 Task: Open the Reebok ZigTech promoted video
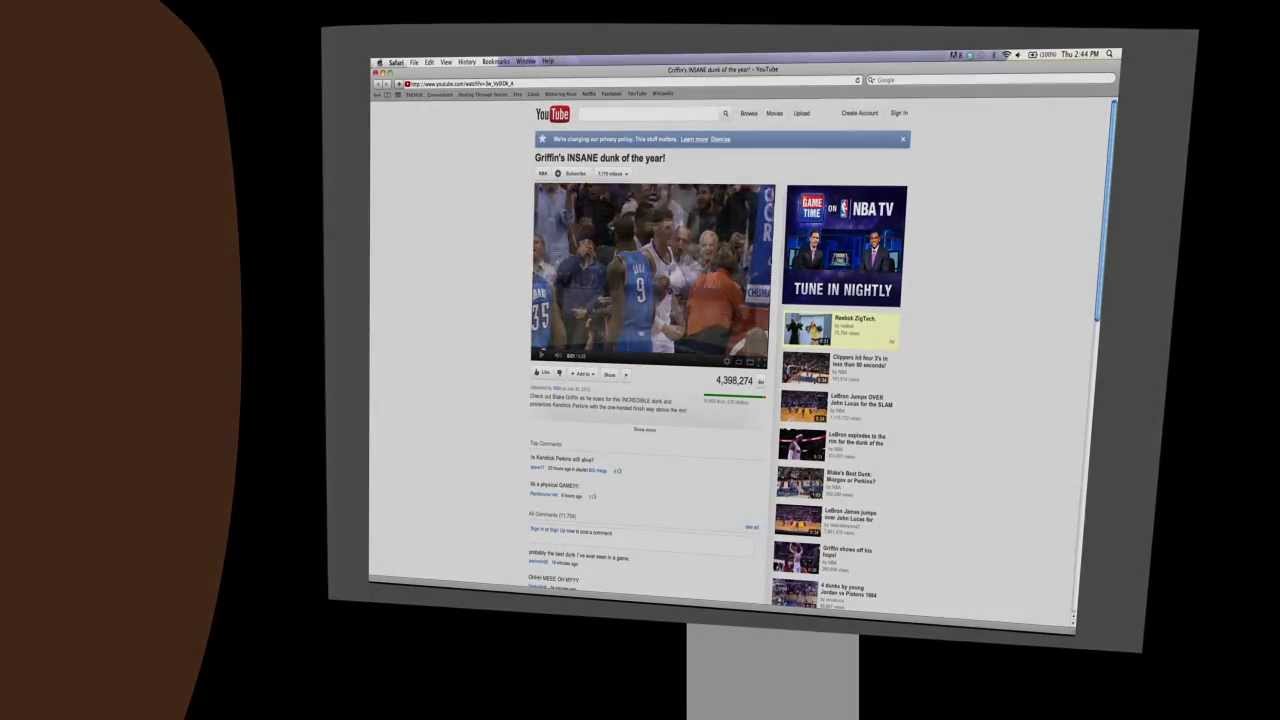841,329
